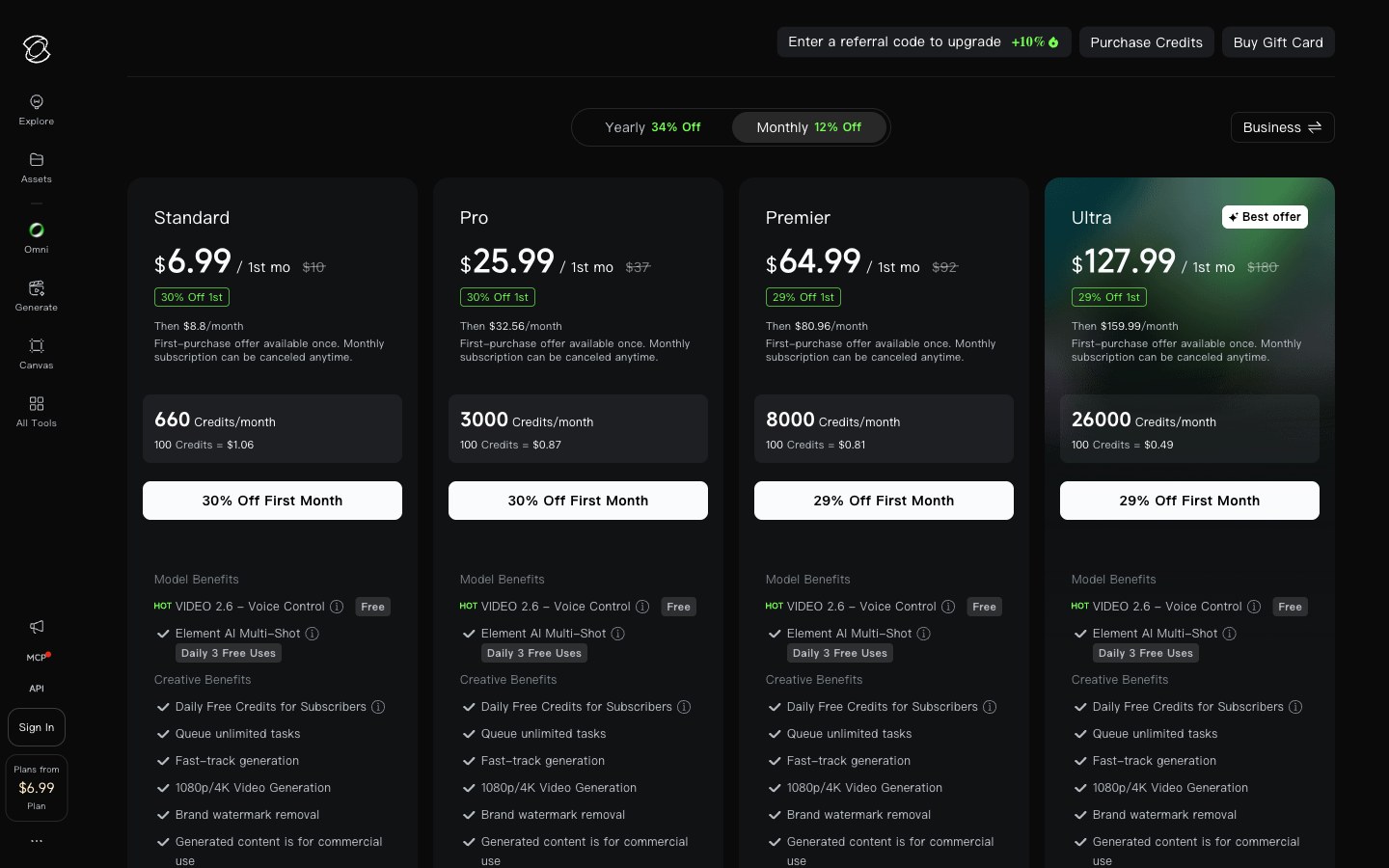
Task: Click the Sign In button
Action: tap(37, 727)
